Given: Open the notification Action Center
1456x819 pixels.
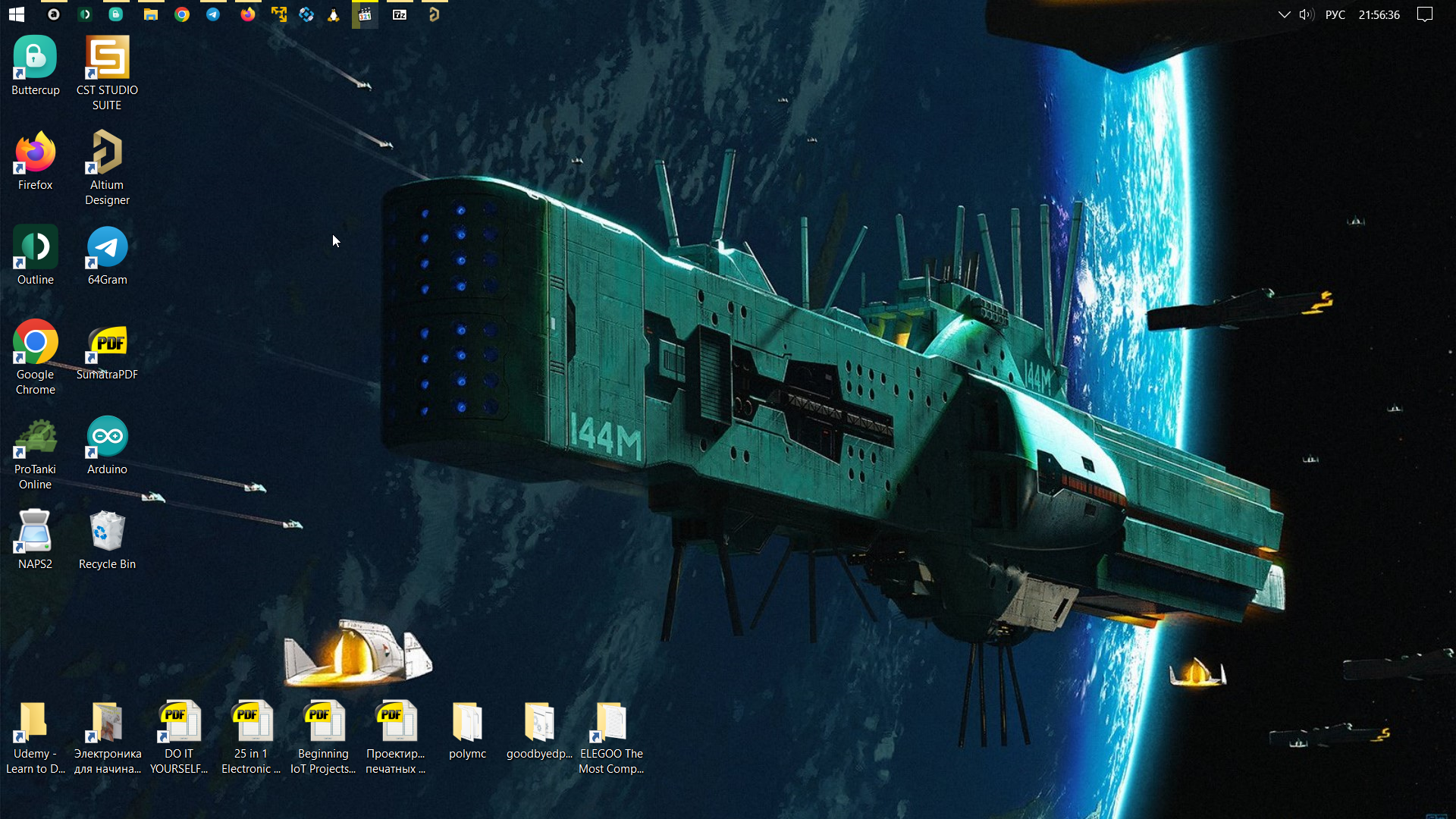Looking at the screenshot, I should coord(1425,14).
